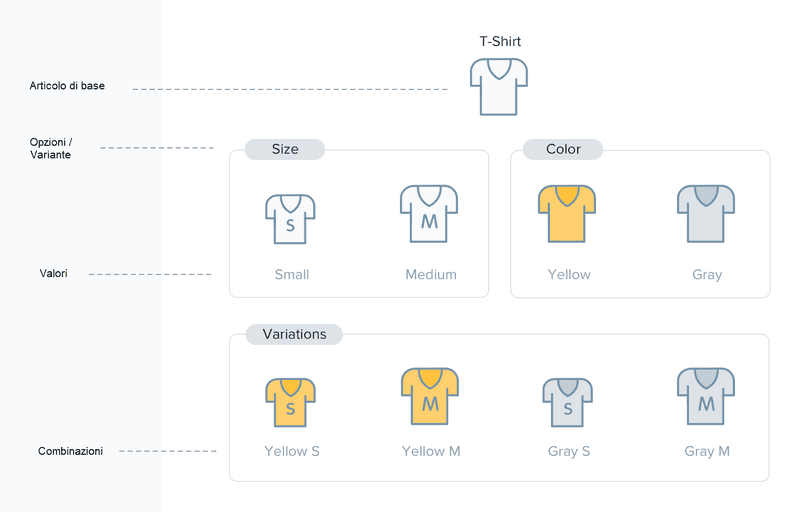Pick the Yellow S variation shirt icon

point(290,402)
